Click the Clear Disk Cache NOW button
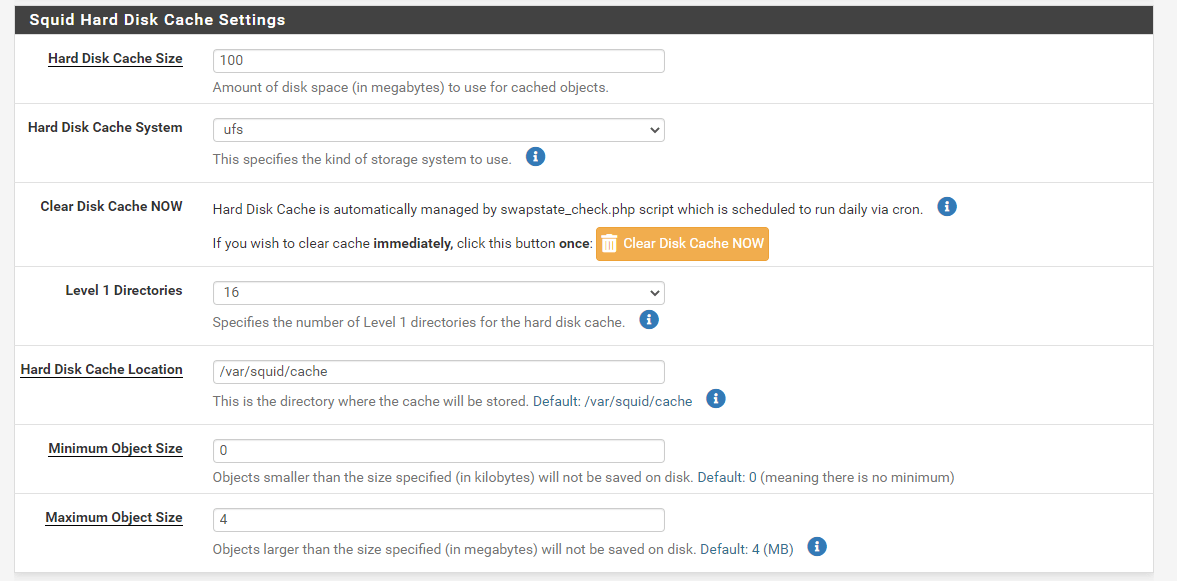1177x581 pixels. 682,244
